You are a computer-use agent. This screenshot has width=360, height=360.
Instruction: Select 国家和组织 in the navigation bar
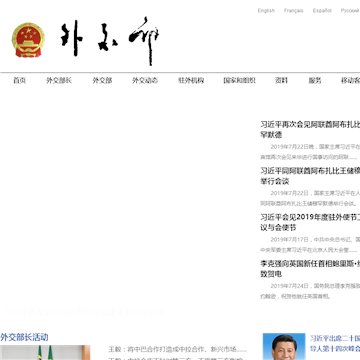239,80
